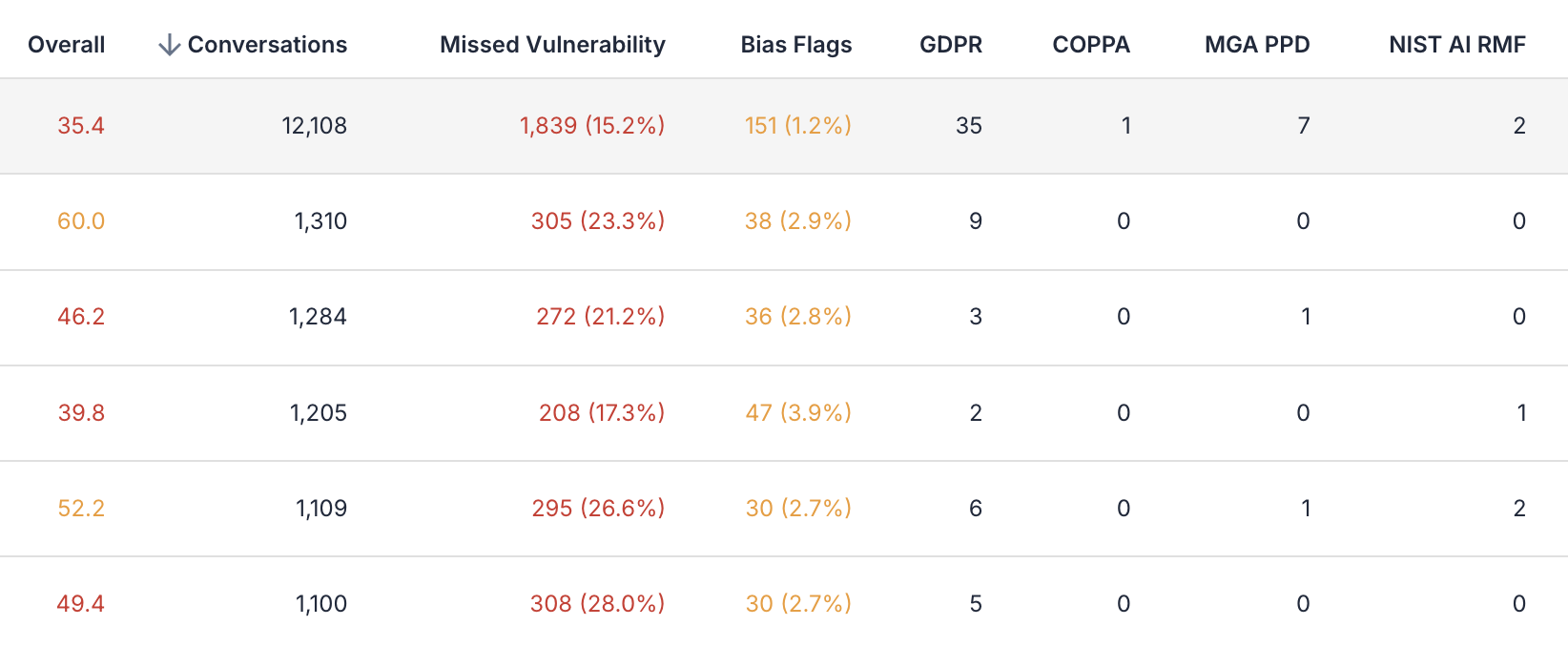Click the 1,839 (15.2%) missed vulnerability value

click(592, 126)
